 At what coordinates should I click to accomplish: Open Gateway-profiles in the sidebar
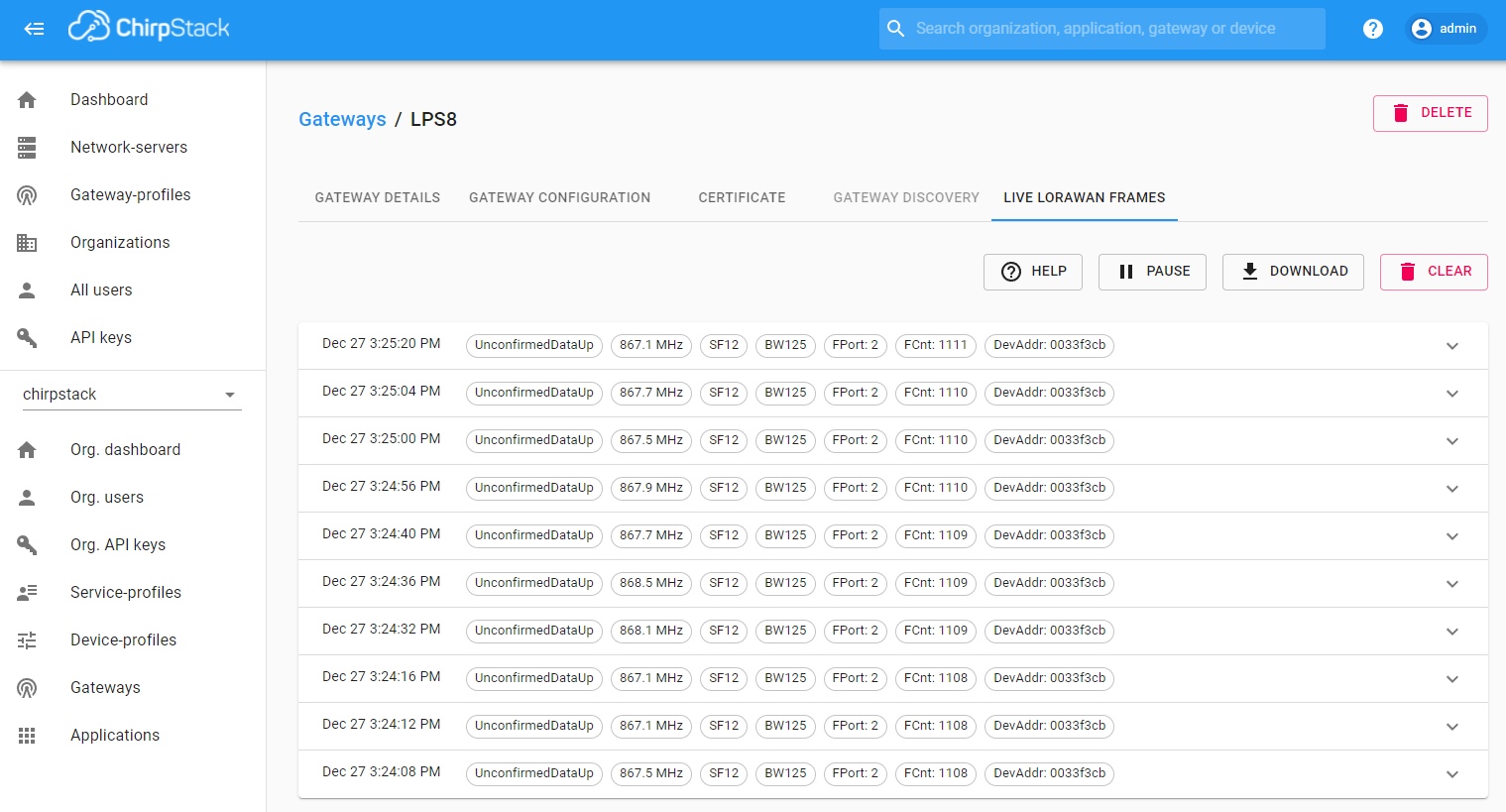[133, 195]
